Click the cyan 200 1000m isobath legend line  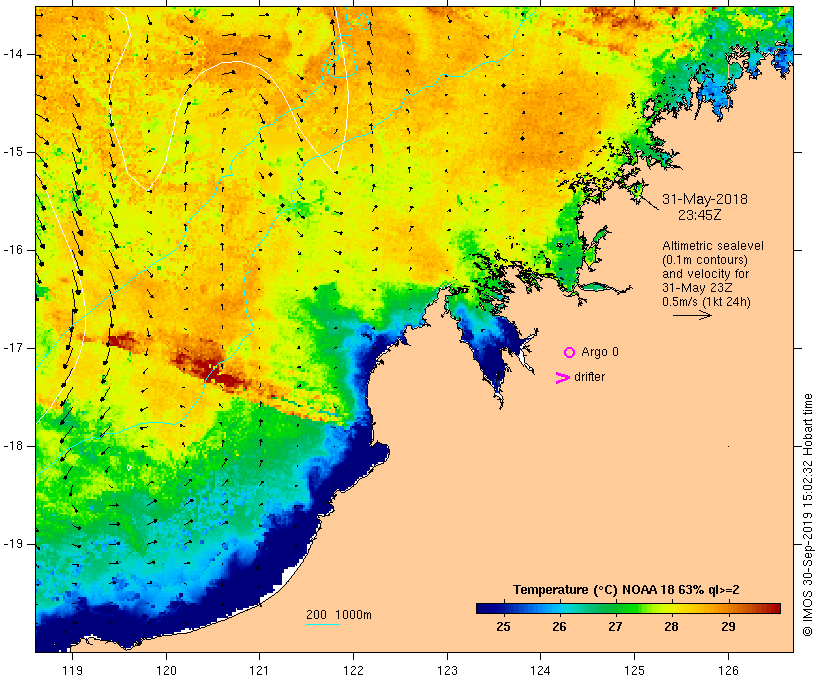[x=323, y=624]
